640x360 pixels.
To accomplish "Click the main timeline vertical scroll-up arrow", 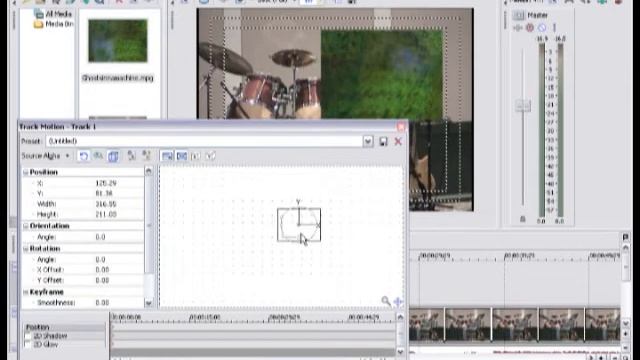I will click(x=625, y=248).
